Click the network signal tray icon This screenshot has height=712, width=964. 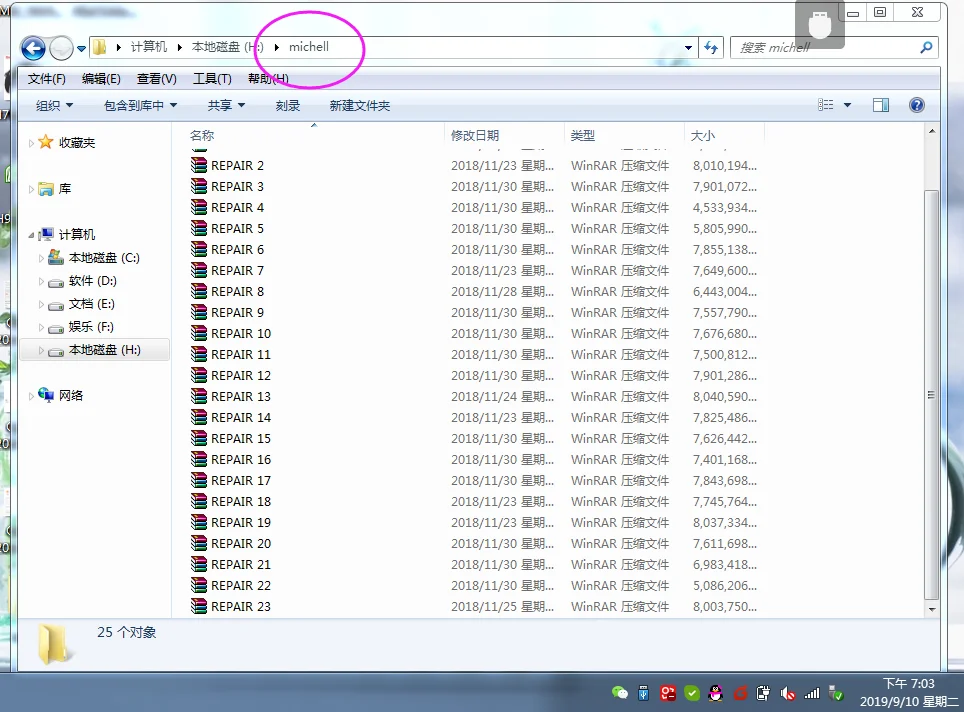812,694
